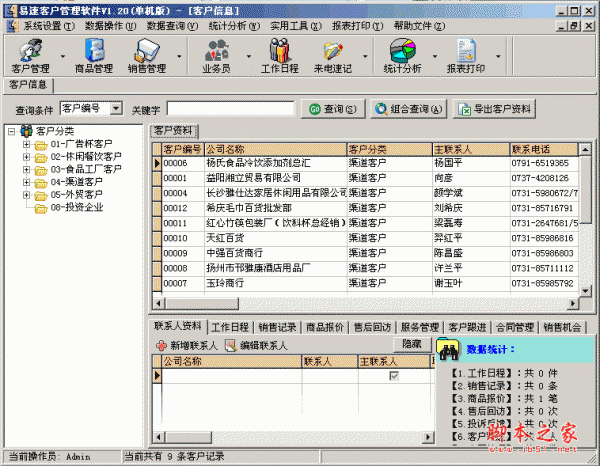Viewport: 600px width, 466px height.
Task: Expand the 04-渠道客户 node
Action: click(26, 182)
